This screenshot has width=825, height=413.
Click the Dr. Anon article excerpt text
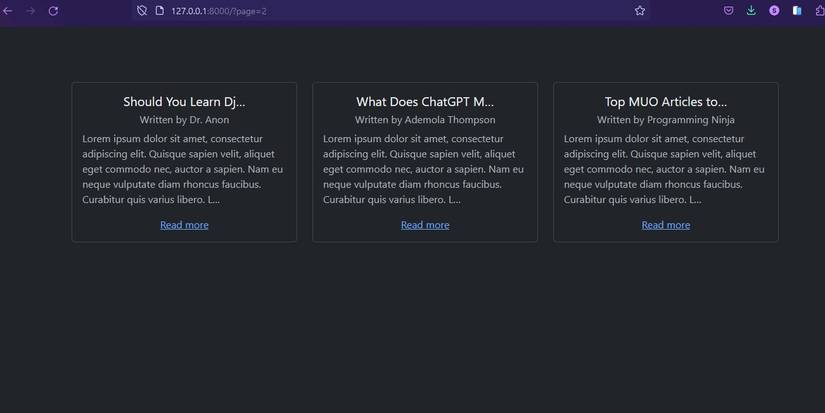tap(184, 169)
